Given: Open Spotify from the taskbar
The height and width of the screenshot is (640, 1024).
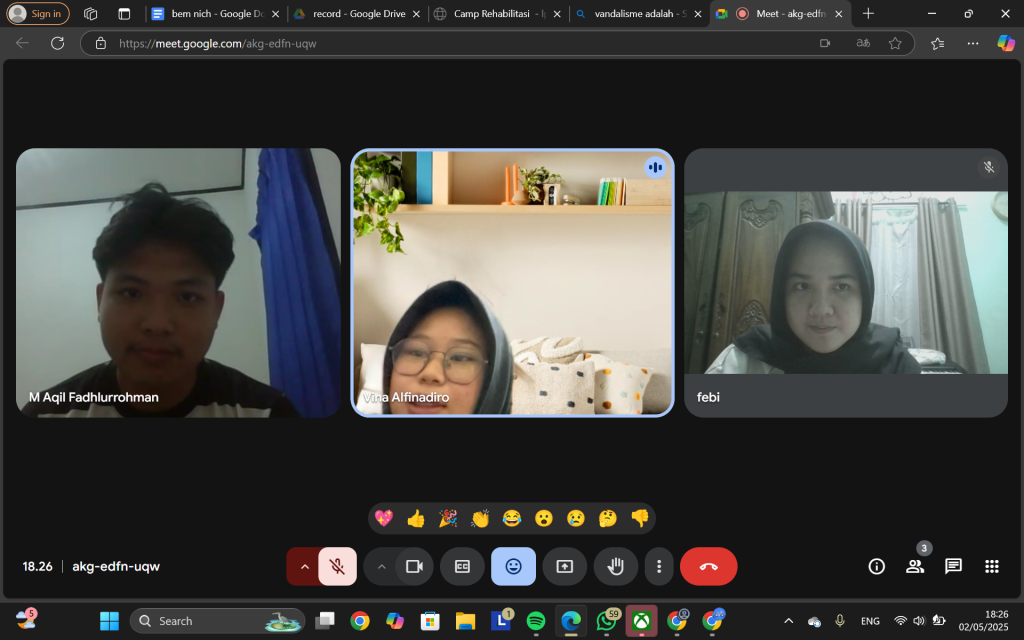Looking at the screenshot, I should pyautogui.click(x=535, y=621).
